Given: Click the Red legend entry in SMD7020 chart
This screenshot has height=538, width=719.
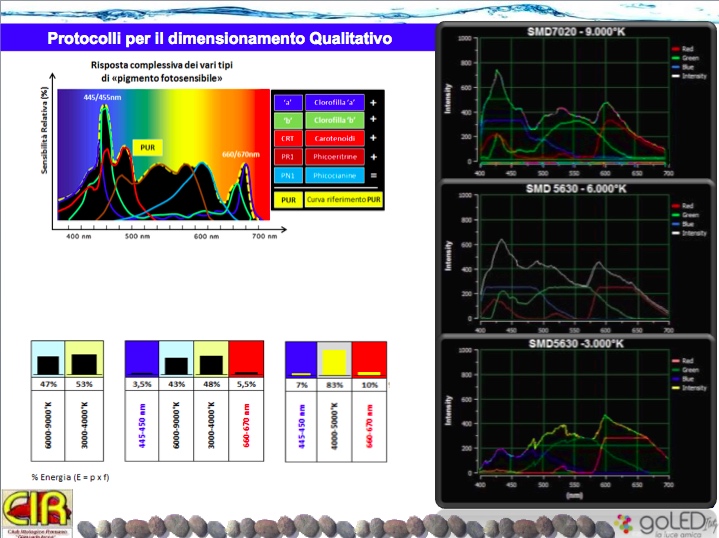Looking at the screenshot, I should click(x=683, y=49).
